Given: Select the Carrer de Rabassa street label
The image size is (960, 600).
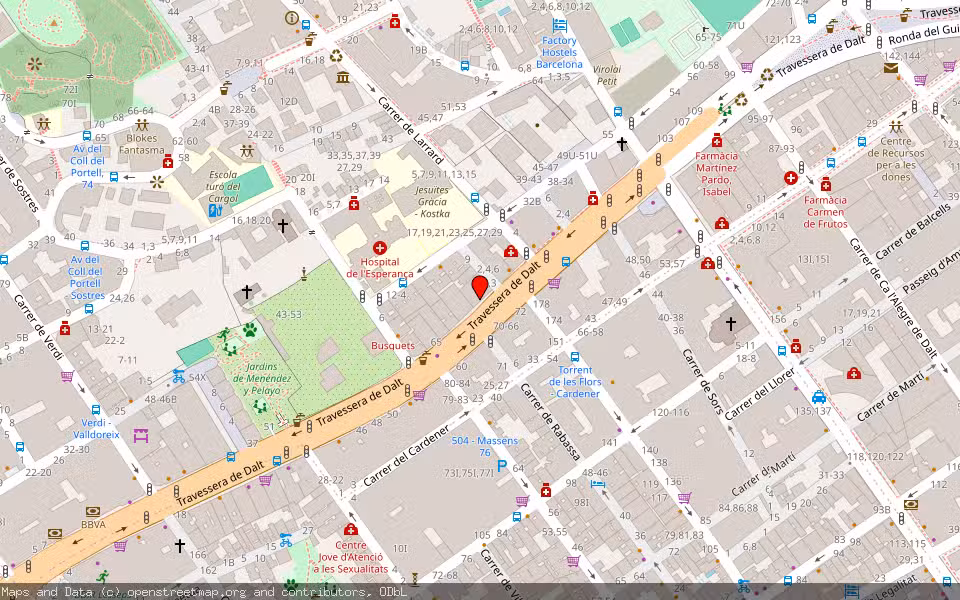Looking at the screenshot, I should [550, 422].
